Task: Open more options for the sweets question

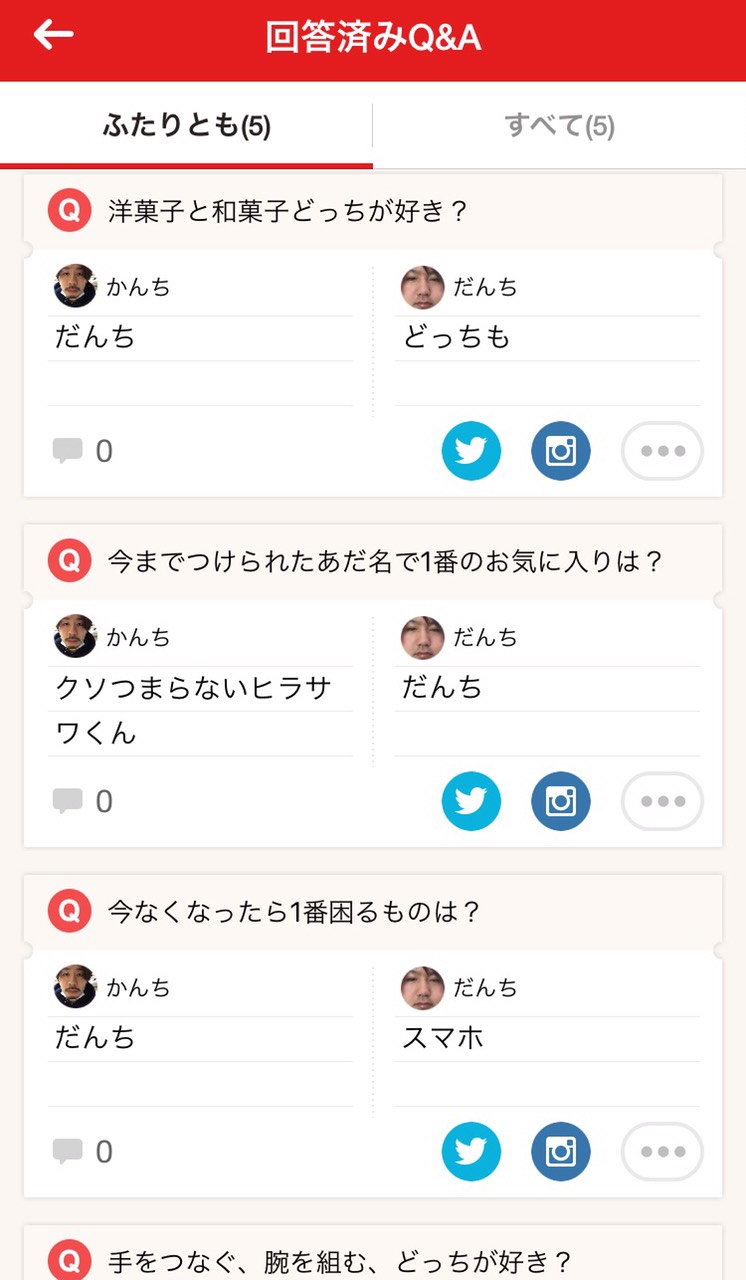Action: point(662,451)
